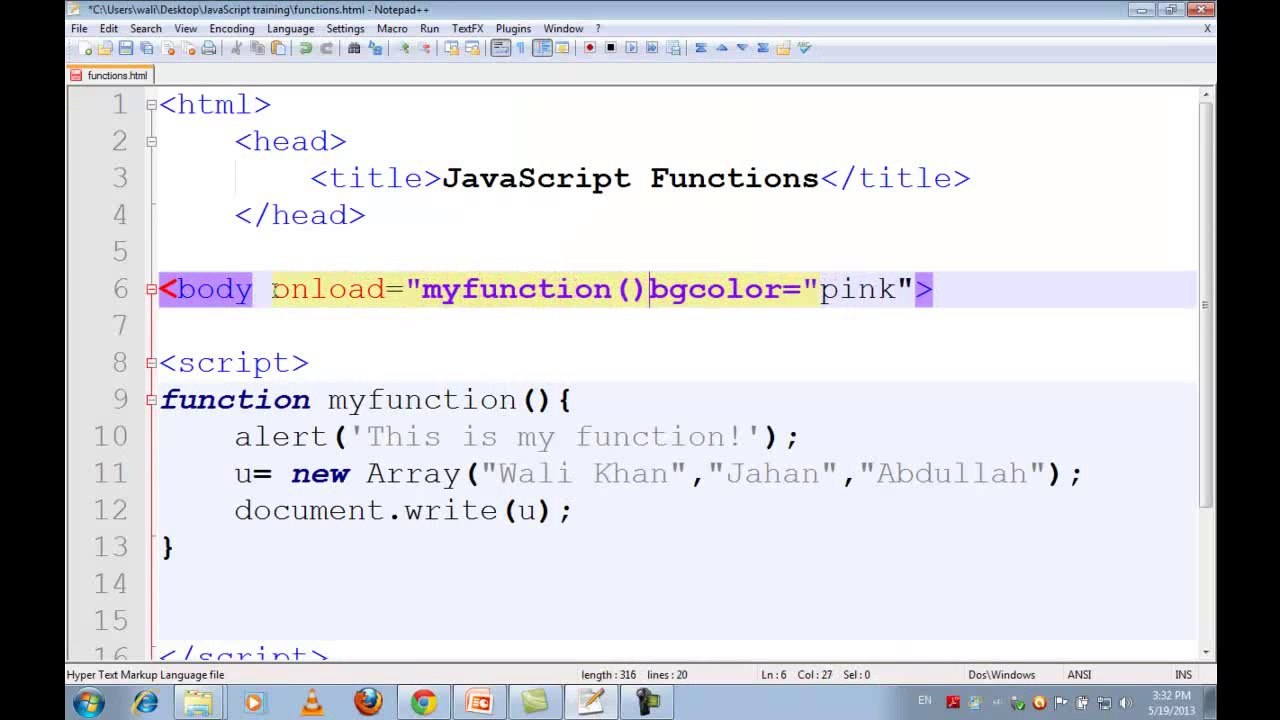Click the Synchronize Horizontal Scrolling icon

[472, 48]
